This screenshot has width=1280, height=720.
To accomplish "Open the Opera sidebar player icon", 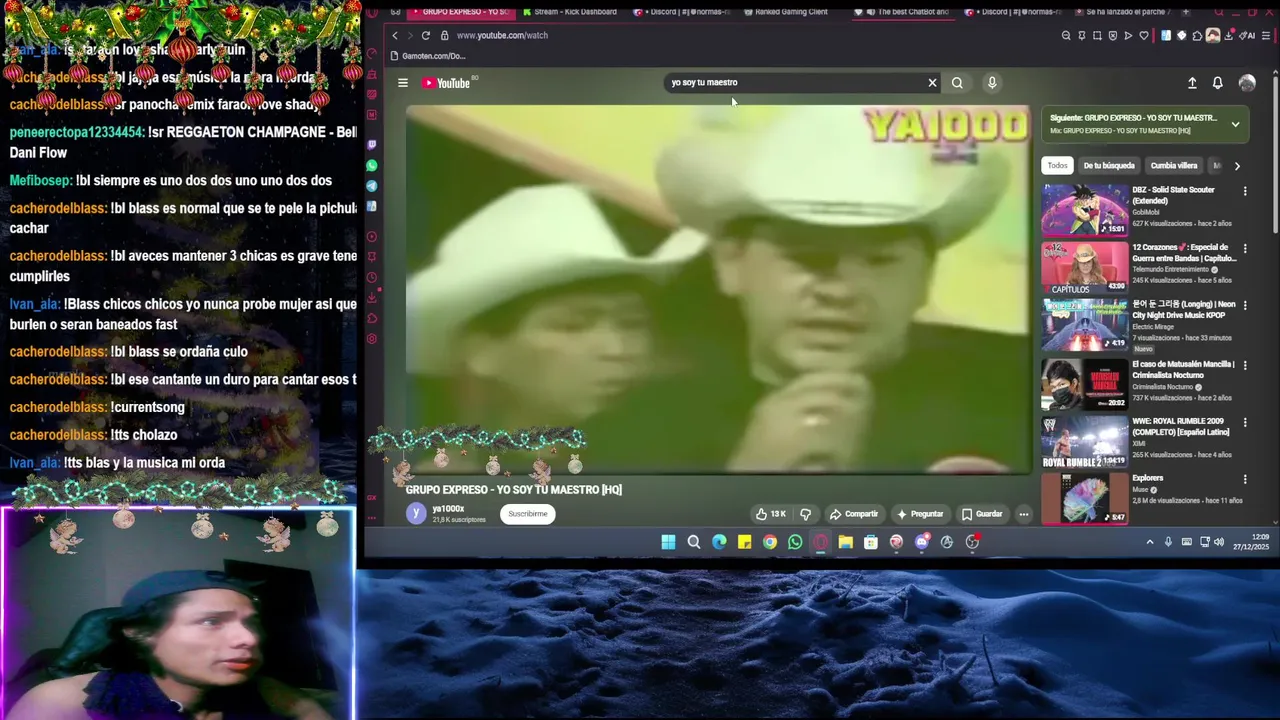I will [x=372, y=237].
